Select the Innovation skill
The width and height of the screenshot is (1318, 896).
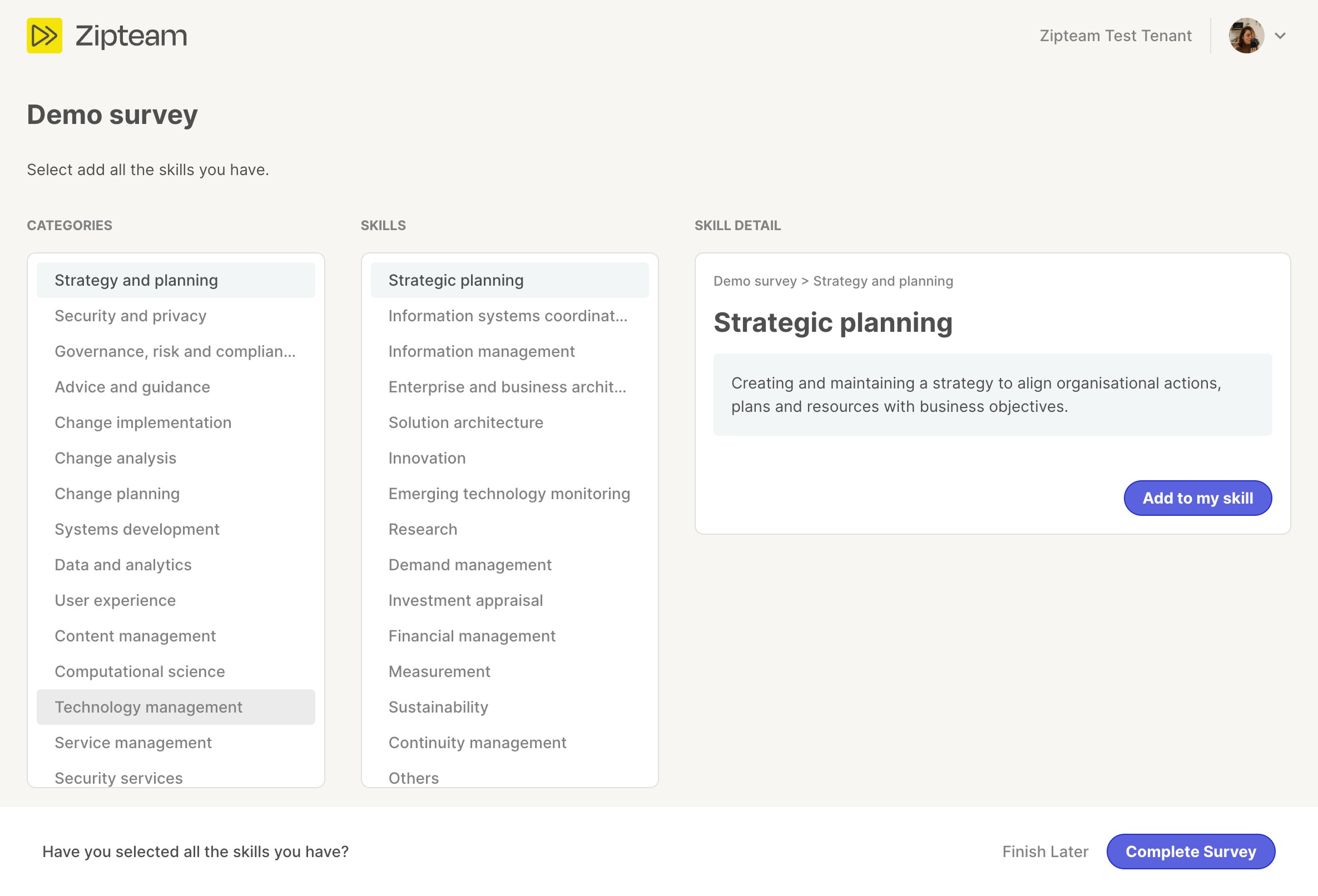click(x=427, y=458)
